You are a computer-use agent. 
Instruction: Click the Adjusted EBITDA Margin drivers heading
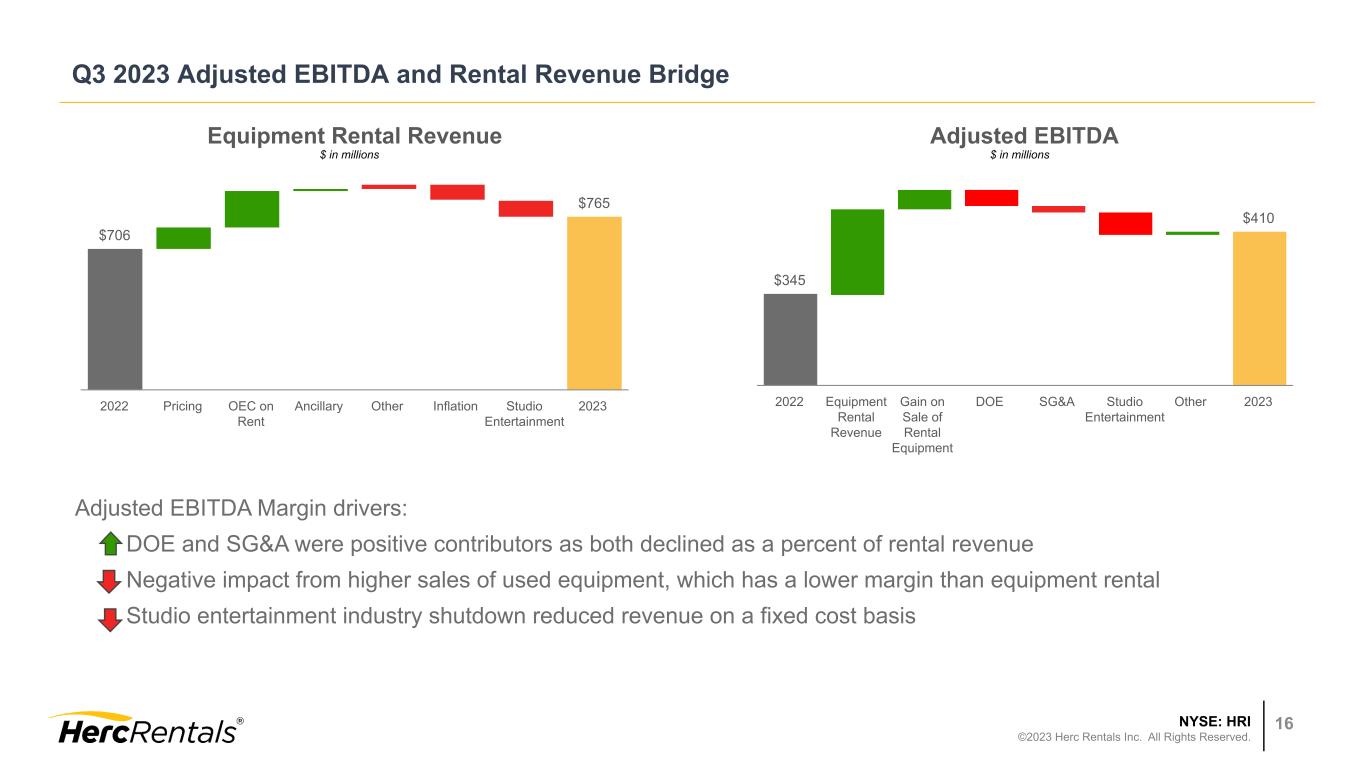point(241,508)
